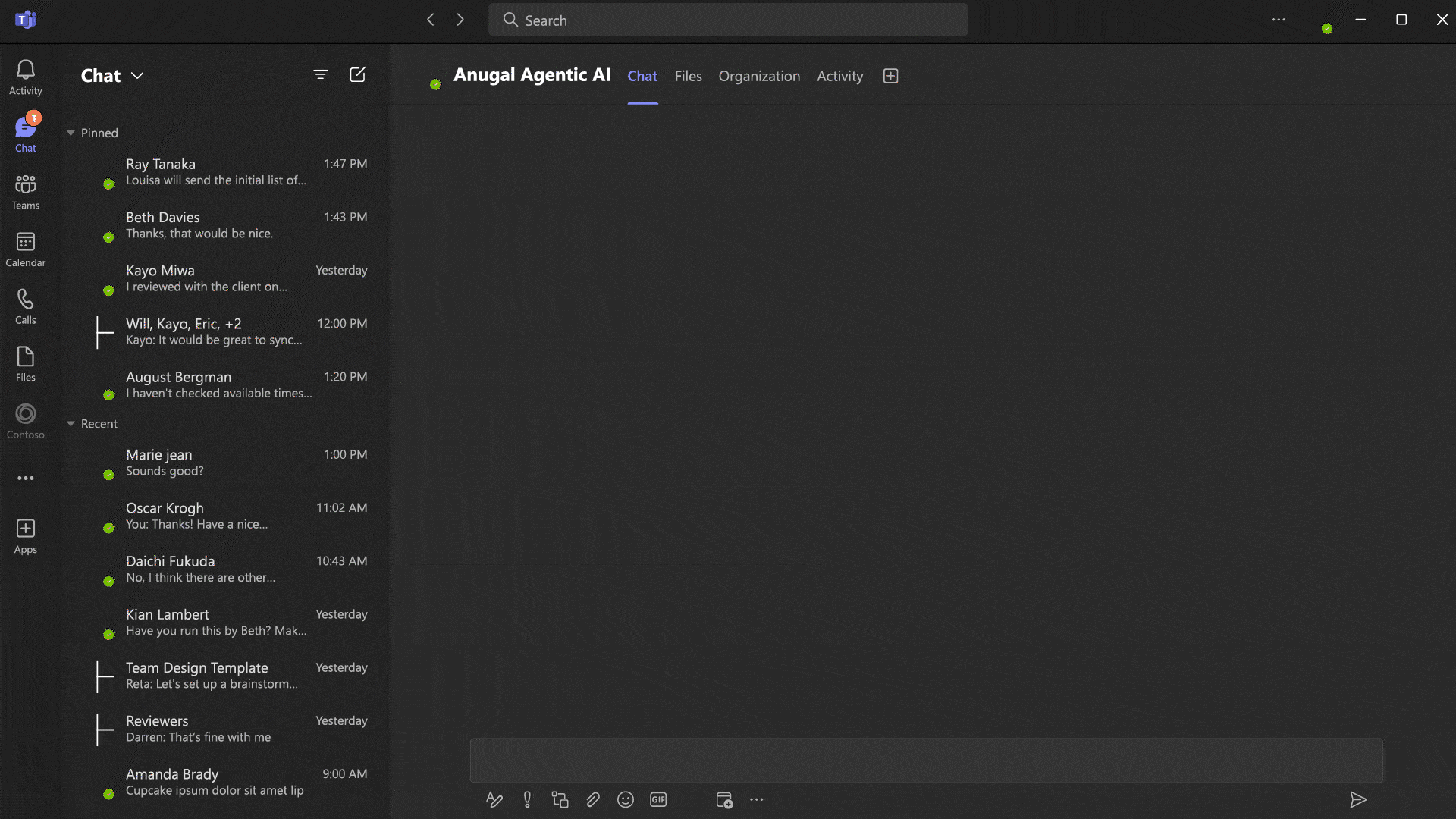Switch to the Files tab
This screenshot has height=819, width=1456.
coord(688,76)
